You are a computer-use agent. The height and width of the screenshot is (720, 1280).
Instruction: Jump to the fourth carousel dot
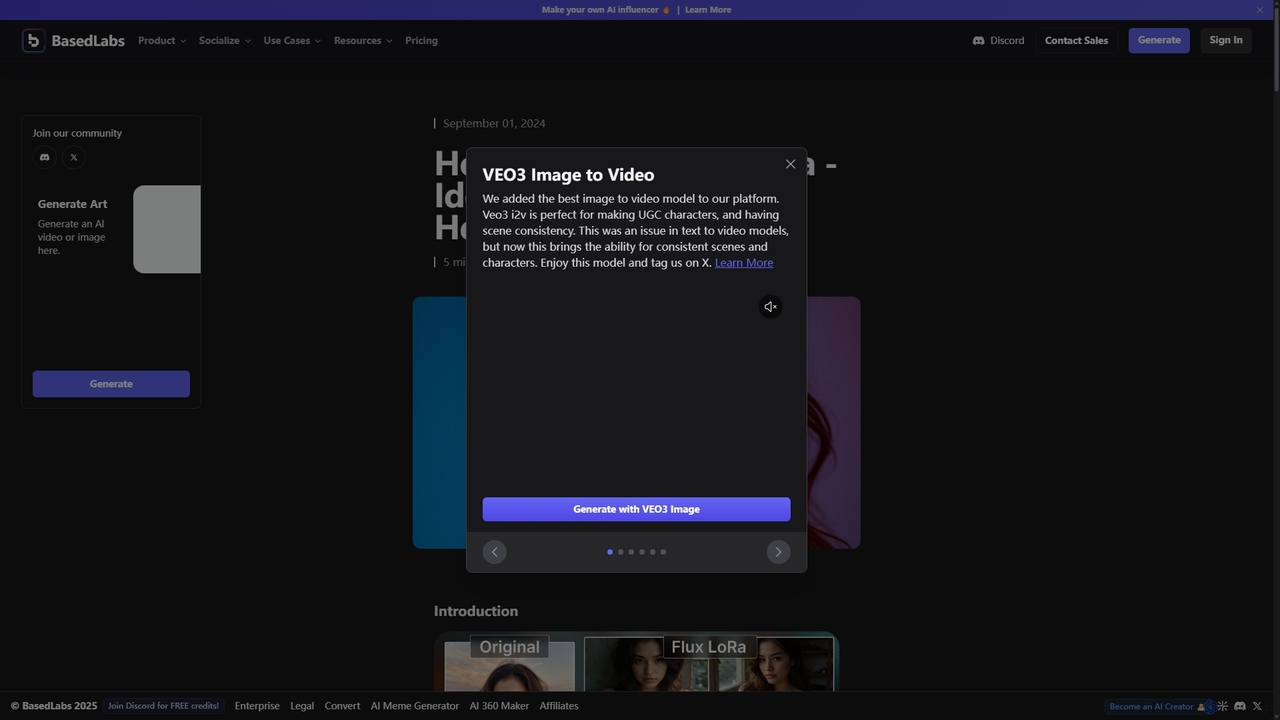(x=642, y=552)
